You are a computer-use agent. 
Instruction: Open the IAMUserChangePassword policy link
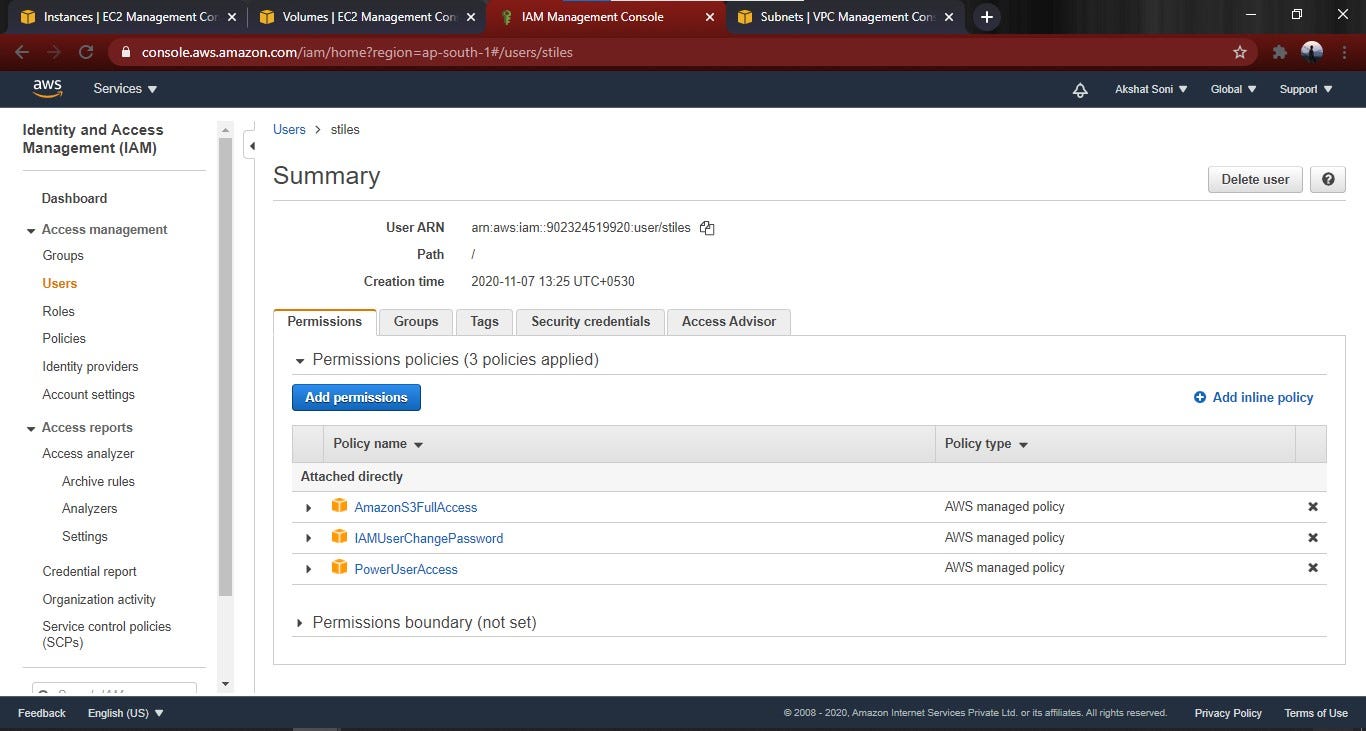428,539
